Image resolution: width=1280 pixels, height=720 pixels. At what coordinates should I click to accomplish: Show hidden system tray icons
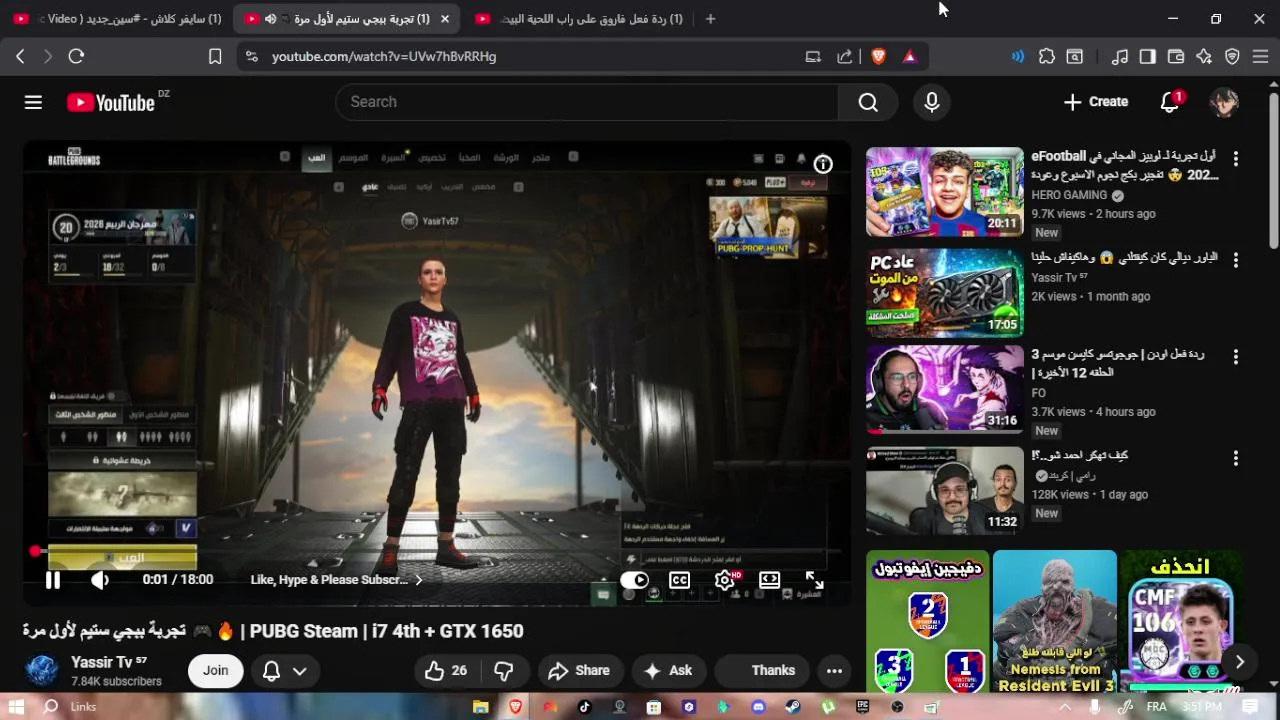(1065, 707)
